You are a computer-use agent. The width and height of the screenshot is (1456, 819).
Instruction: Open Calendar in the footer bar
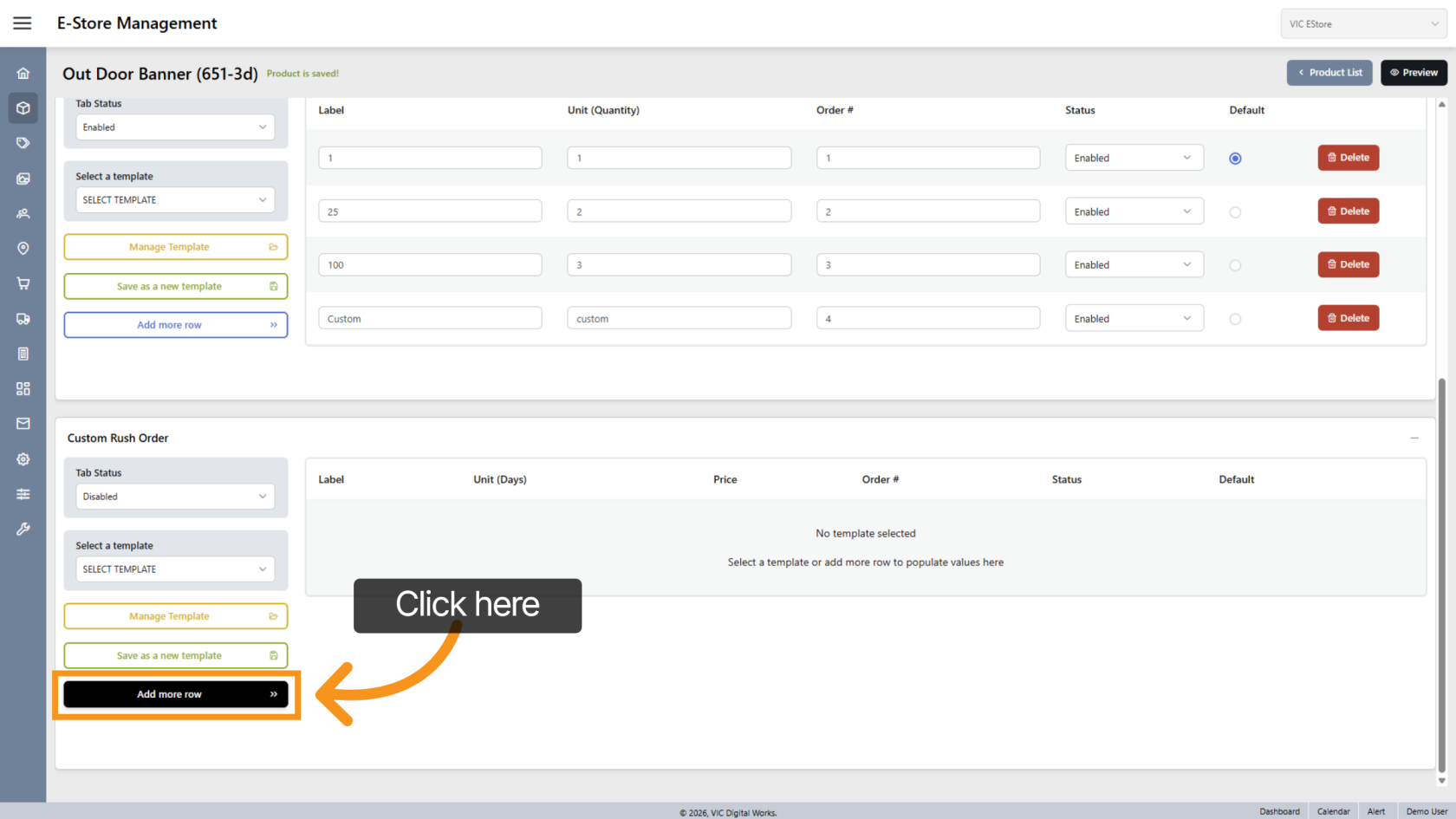(1333, 811)
